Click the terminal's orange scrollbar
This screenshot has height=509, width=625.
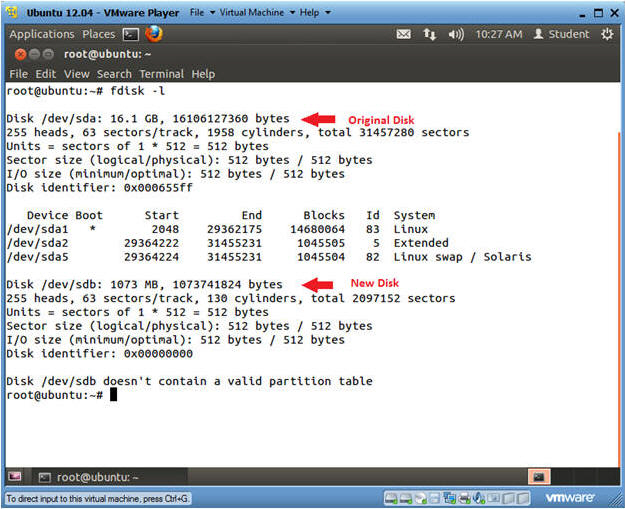[619, 299]
